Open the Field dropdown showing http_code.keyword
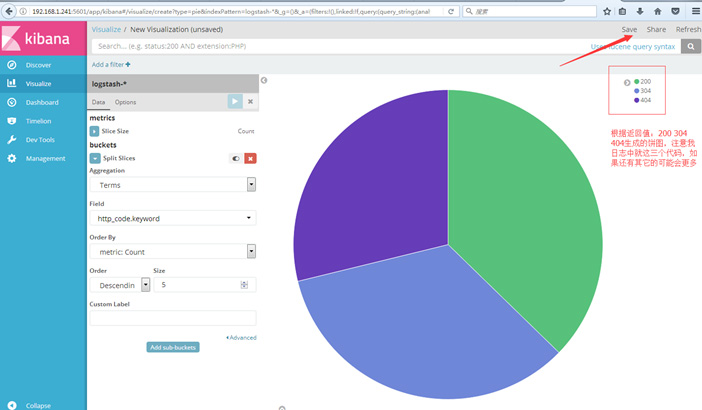 172,218
